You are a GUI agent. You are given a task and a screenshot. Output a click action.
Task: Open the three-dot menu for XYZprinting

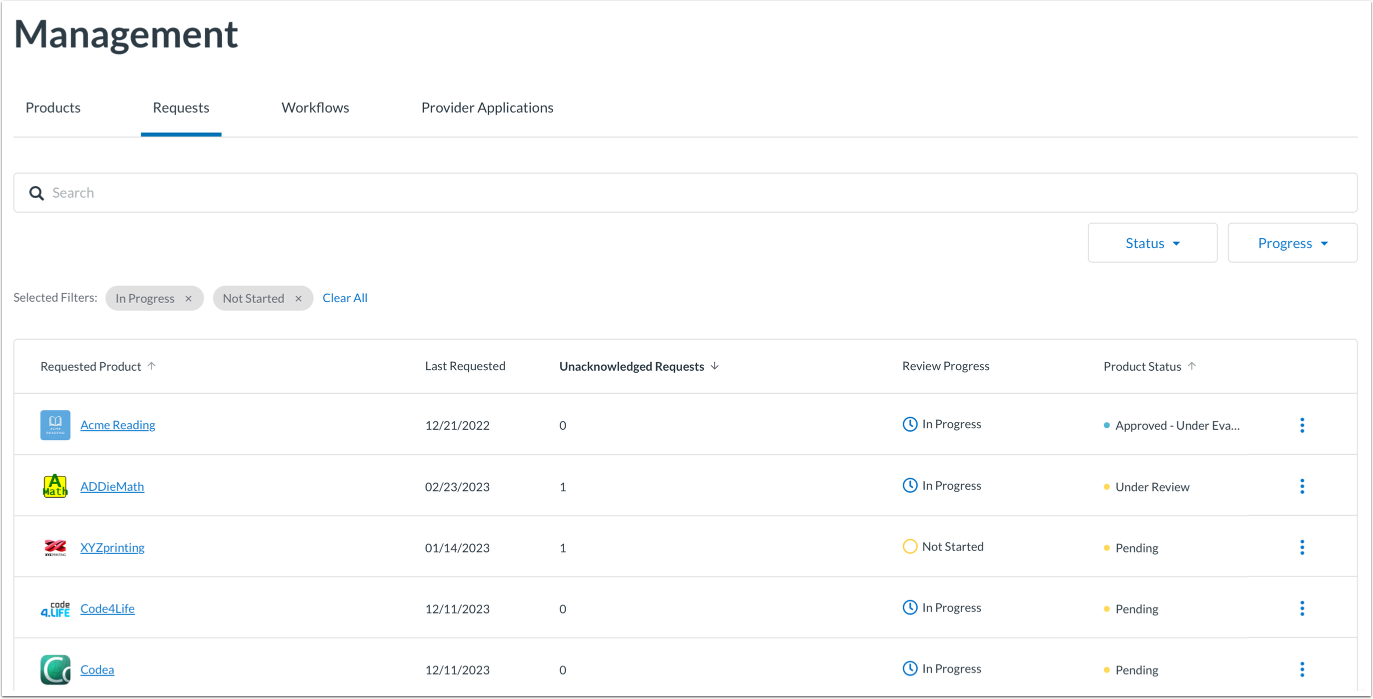(1302, 548)
